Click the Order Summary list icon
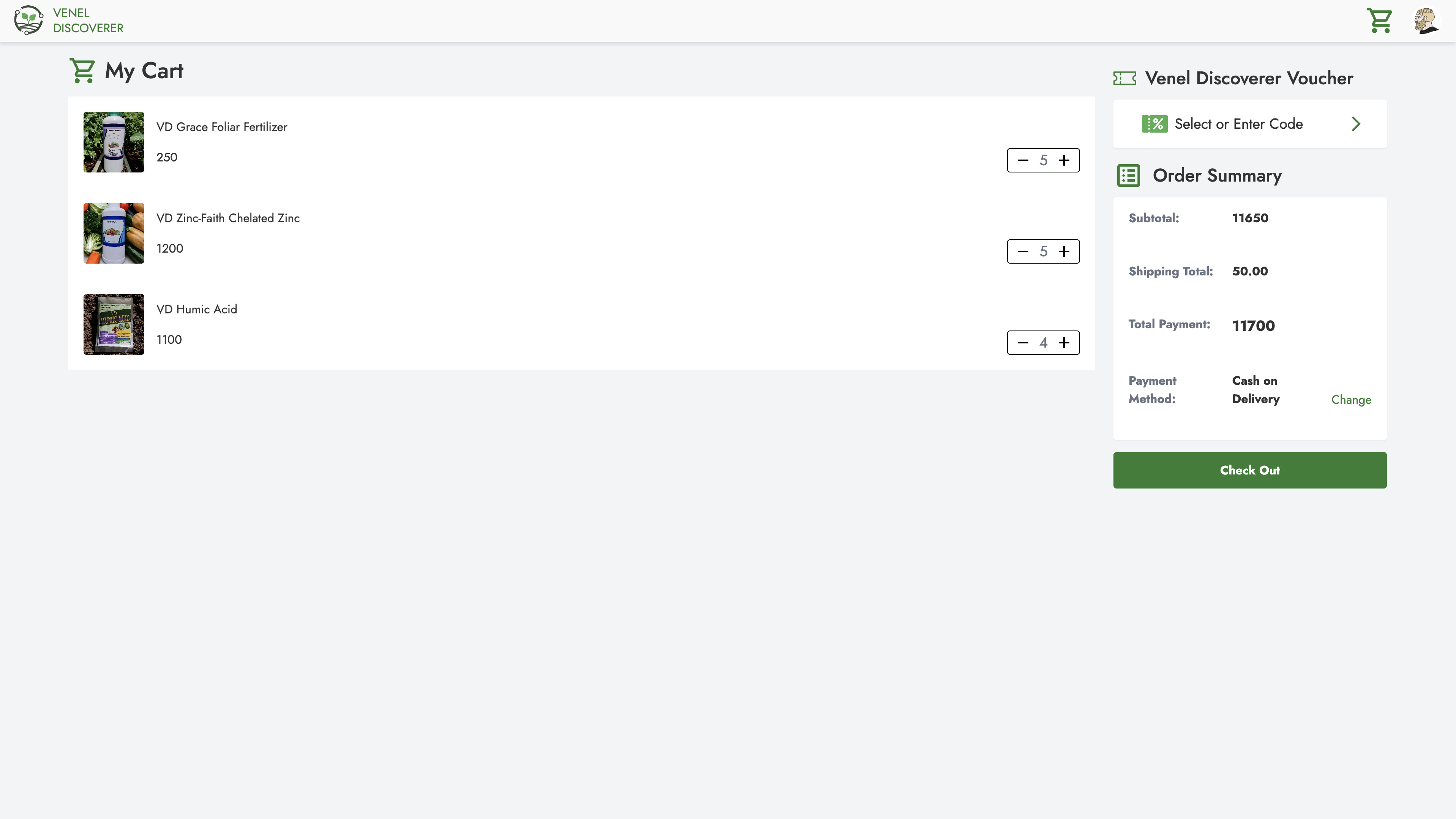1456x819 pixels. [1129, 175]
